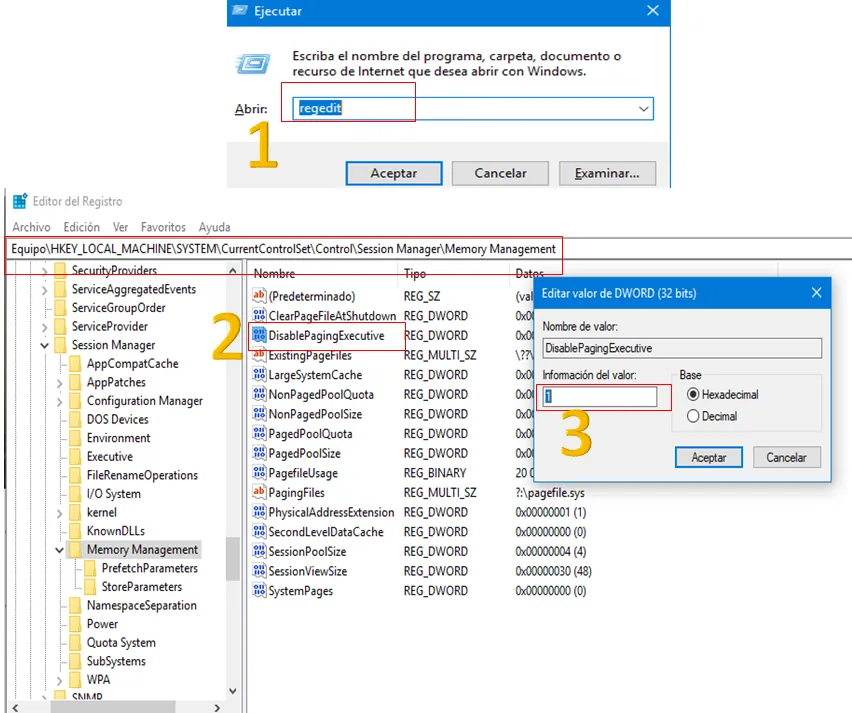Open the Ver menu
Image resolution: width=852 pixels, height=713 pixels.
pos(120,227)
